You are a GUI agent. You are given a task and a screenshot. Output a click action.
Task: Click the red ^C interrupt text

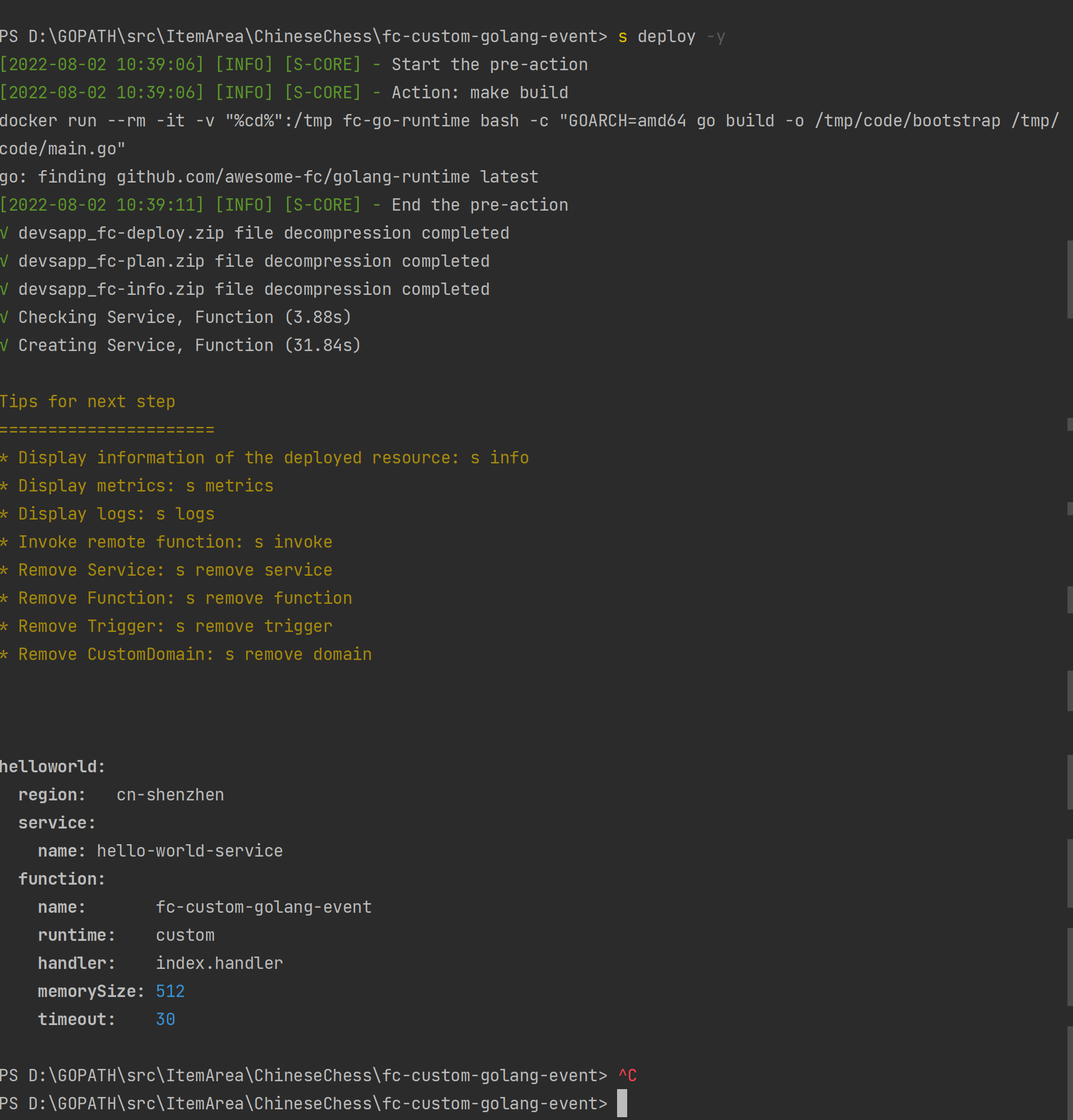(x=627, y=1076)
